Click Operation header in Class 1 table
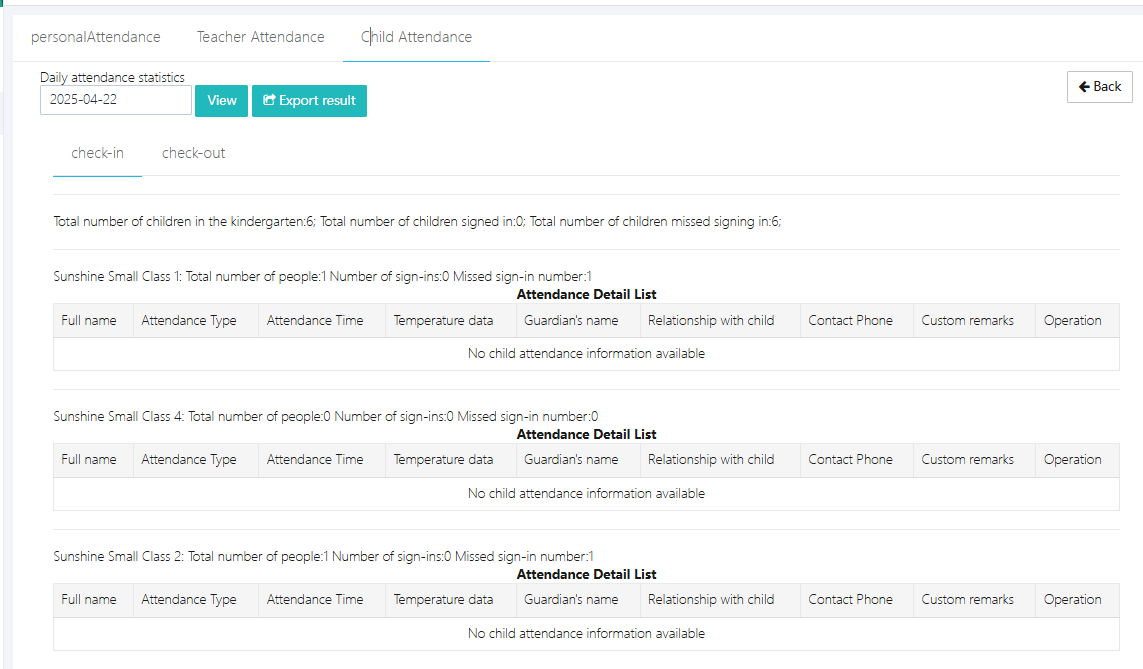Viewport: 1143px width, 669px height. click(x=1072, y=321)
